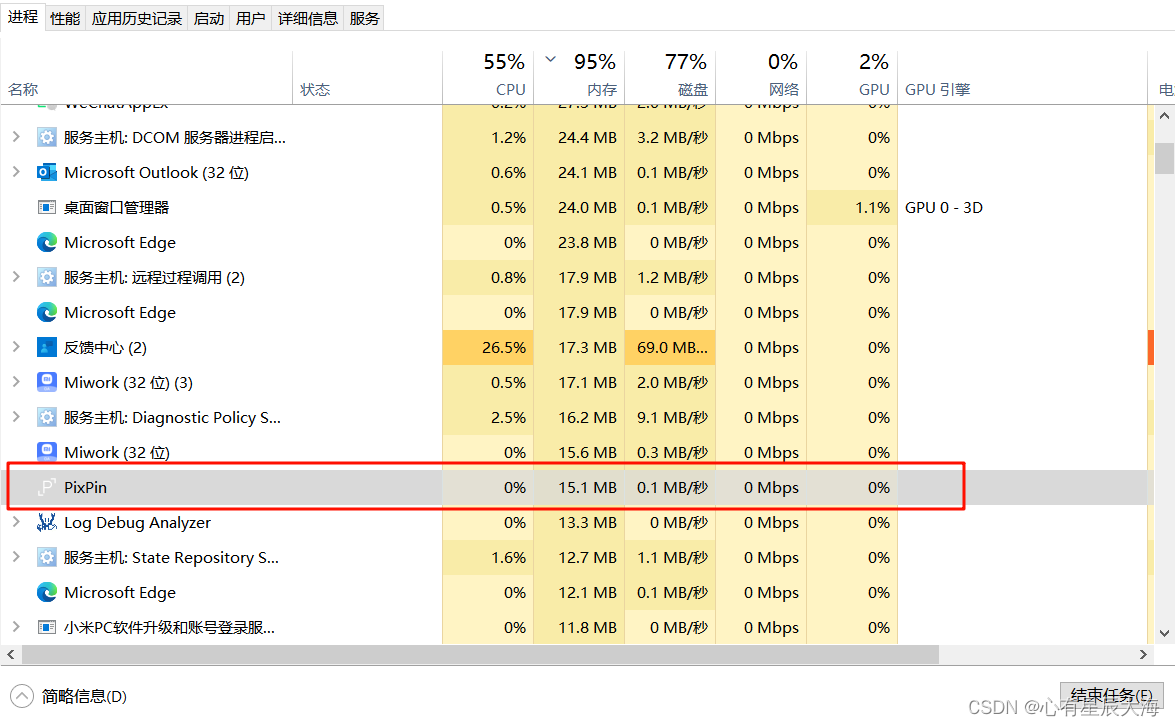This screenshot has width=1175, height=726.
Task: Click the 反馈中心 app icon
Action: [x=46, y=348]
